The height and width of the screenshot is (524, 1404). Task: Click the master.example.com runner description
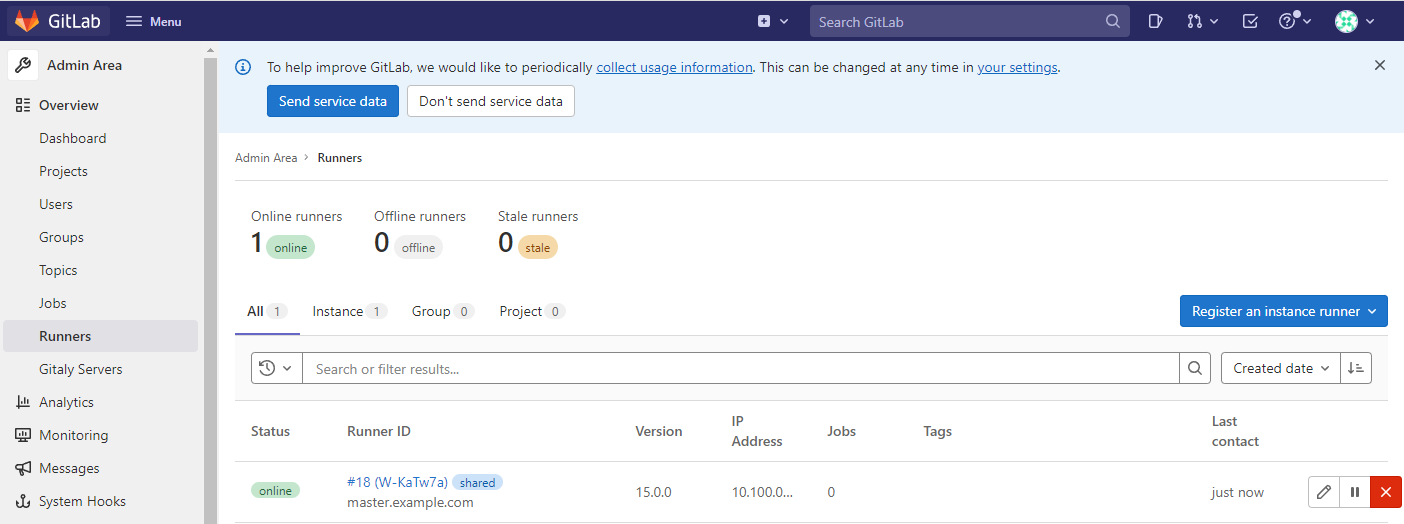tap(410, 502)
